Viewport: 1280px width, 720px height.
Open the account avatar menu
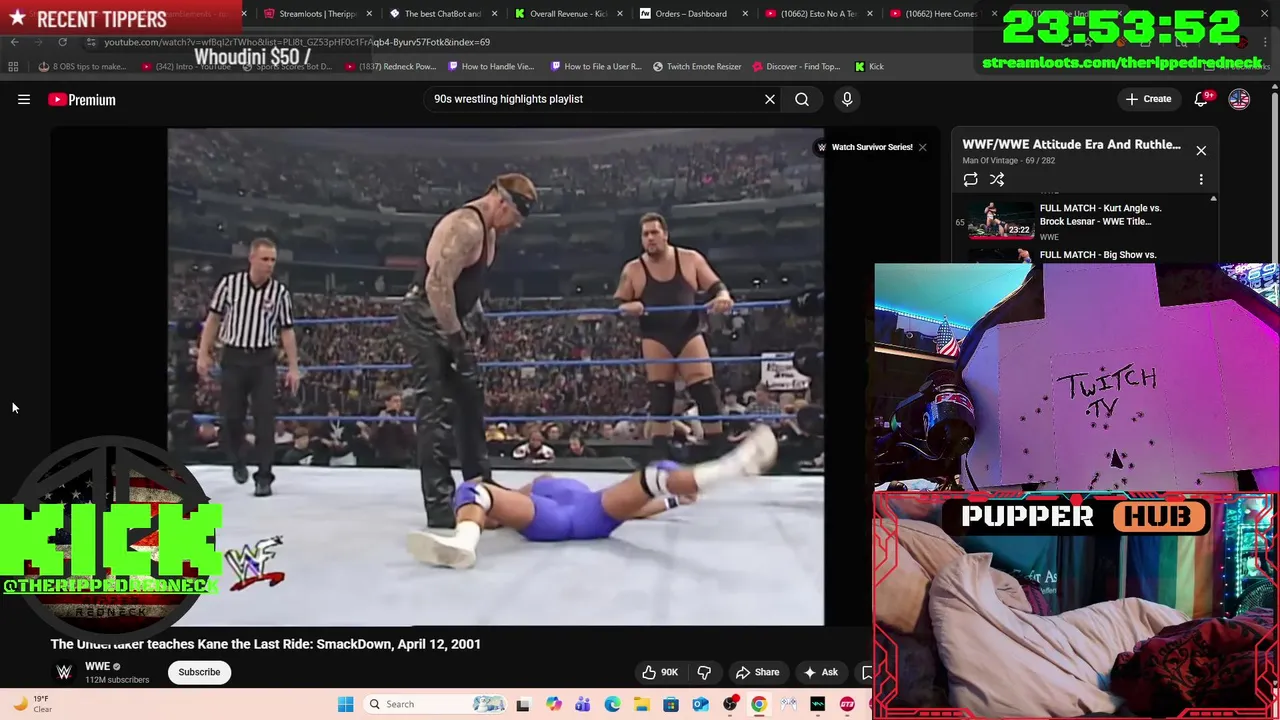[x=1239, y=99]
